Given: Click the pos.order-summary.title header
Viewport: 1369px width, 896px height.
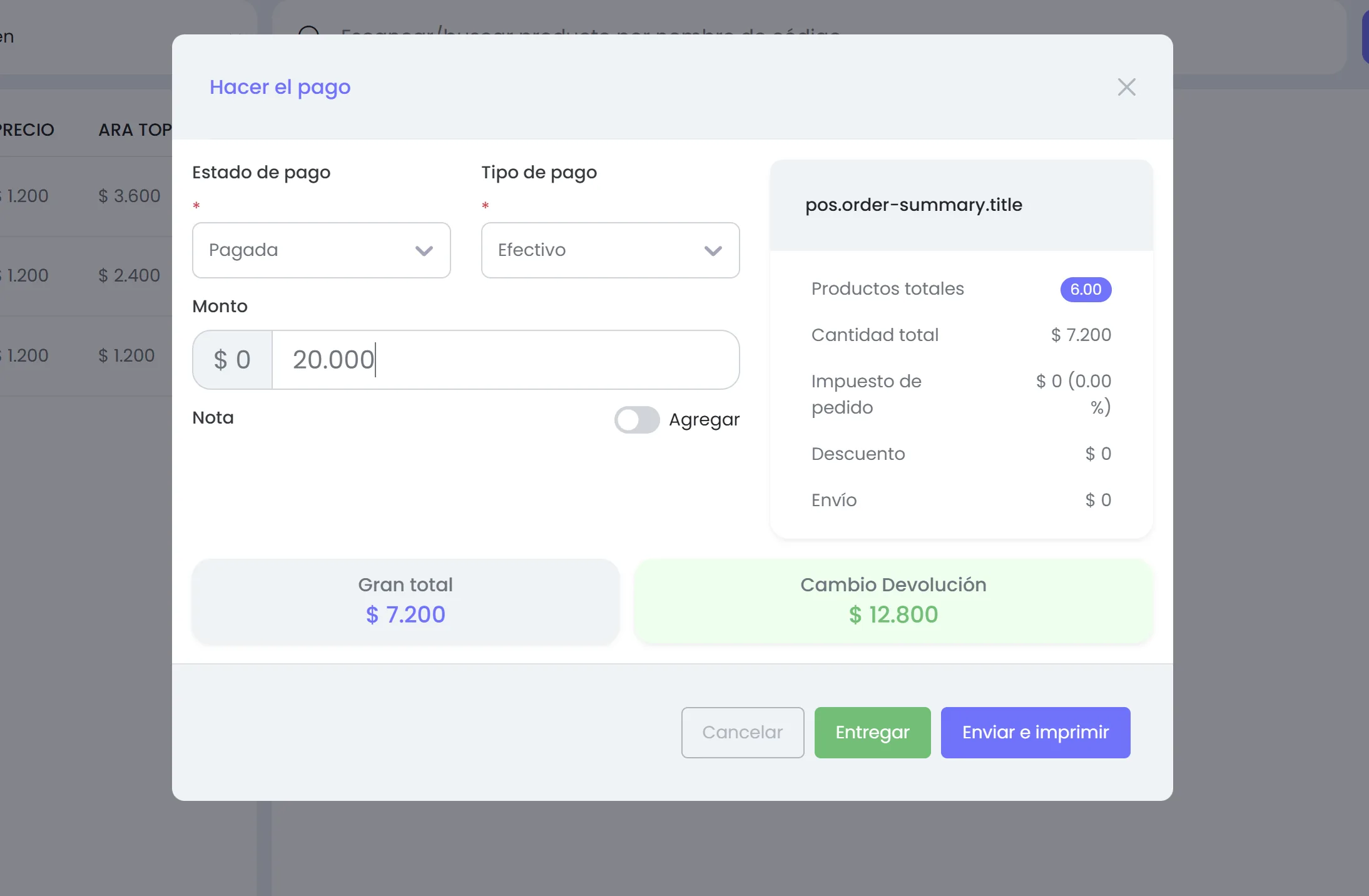Looking at the screenshot, I should (x=914, y=205).
